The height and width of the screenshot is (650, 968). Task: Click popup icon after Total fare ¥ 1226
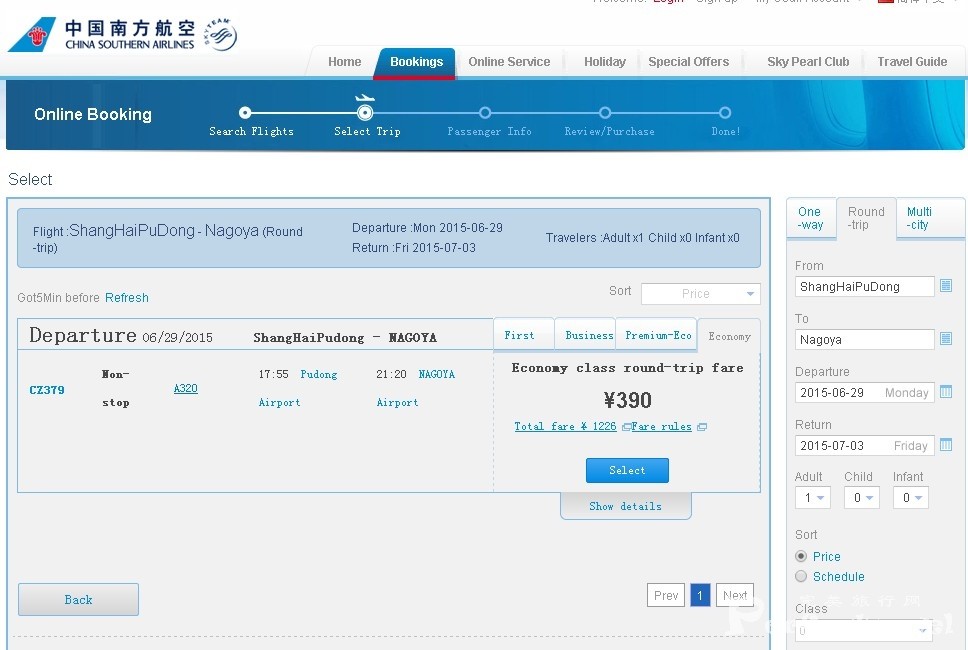(x=626, y=427)
